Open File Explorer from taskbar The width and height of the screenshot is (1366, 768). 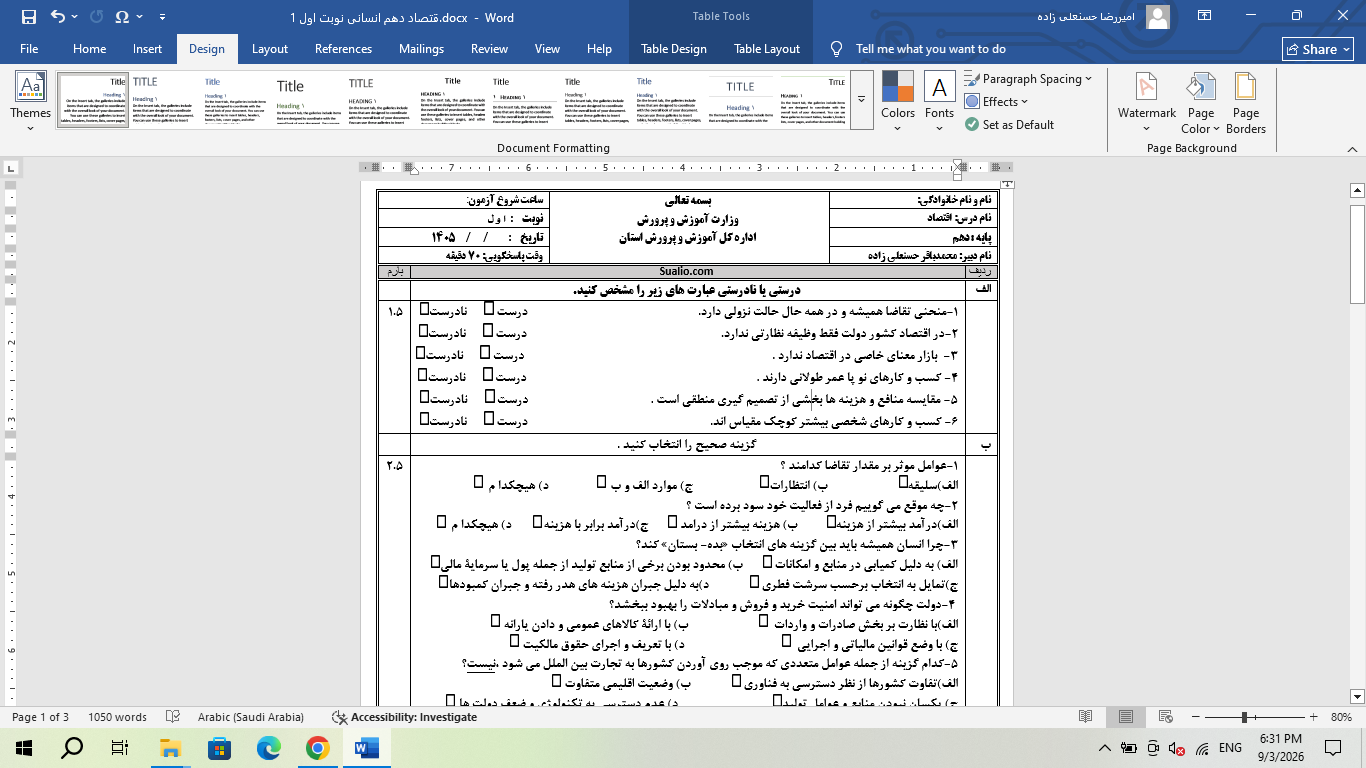(x=170, y=747)
